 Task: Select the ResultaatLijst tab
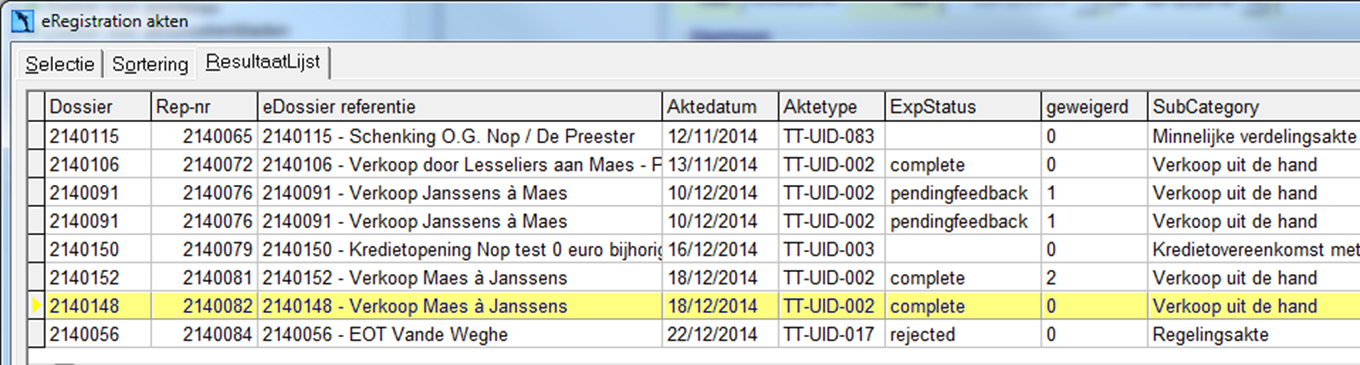coord(263,62)
